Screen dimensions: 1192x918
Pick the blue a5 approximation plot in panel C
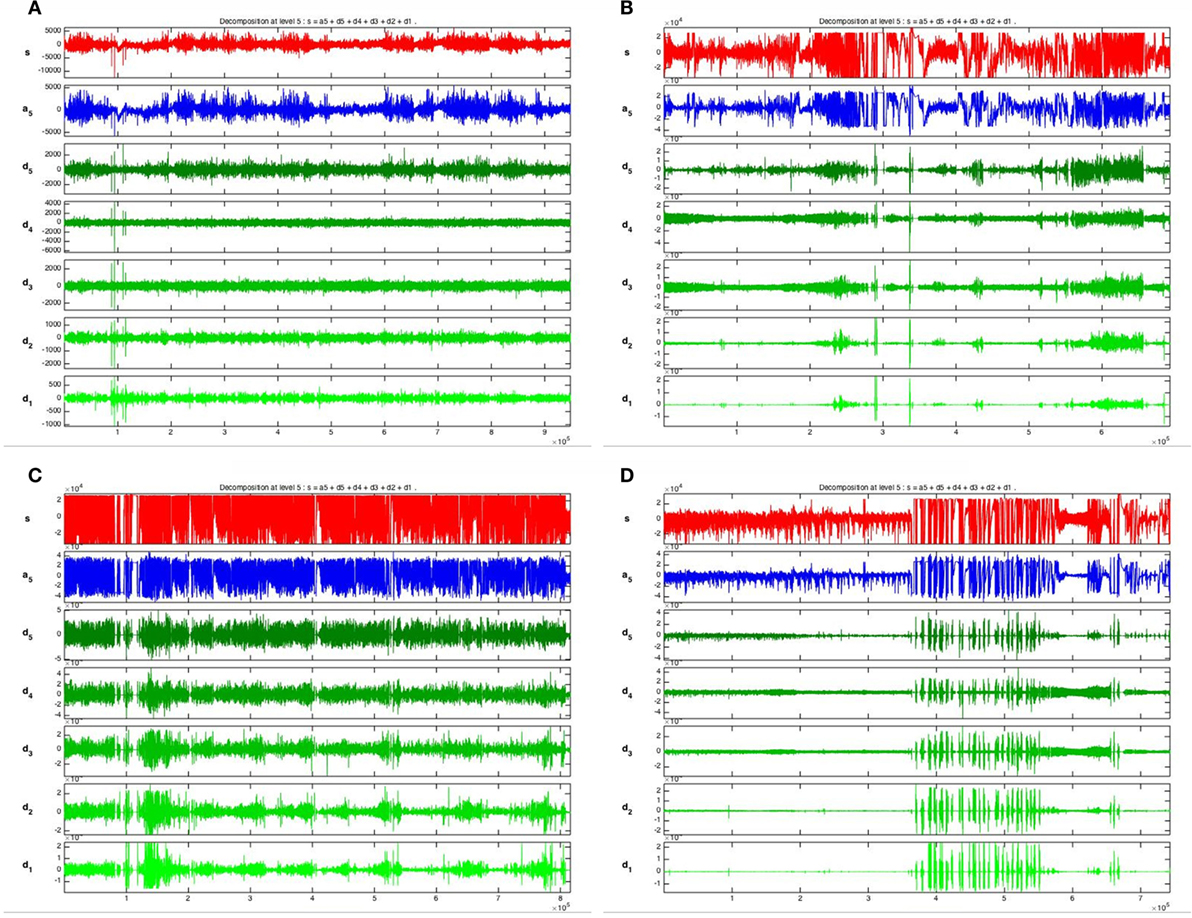click(317, 576)
